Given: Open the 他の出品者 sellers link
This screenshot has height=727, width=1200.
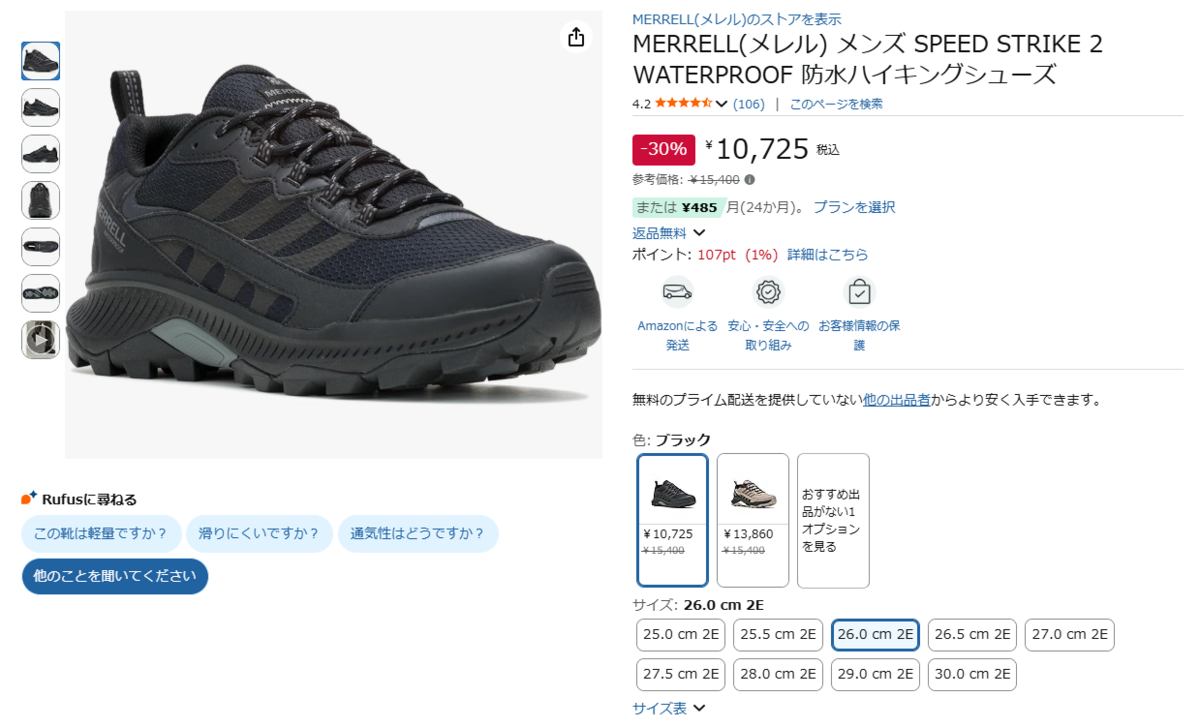Looking at the screenshot, I should point(897,399).
